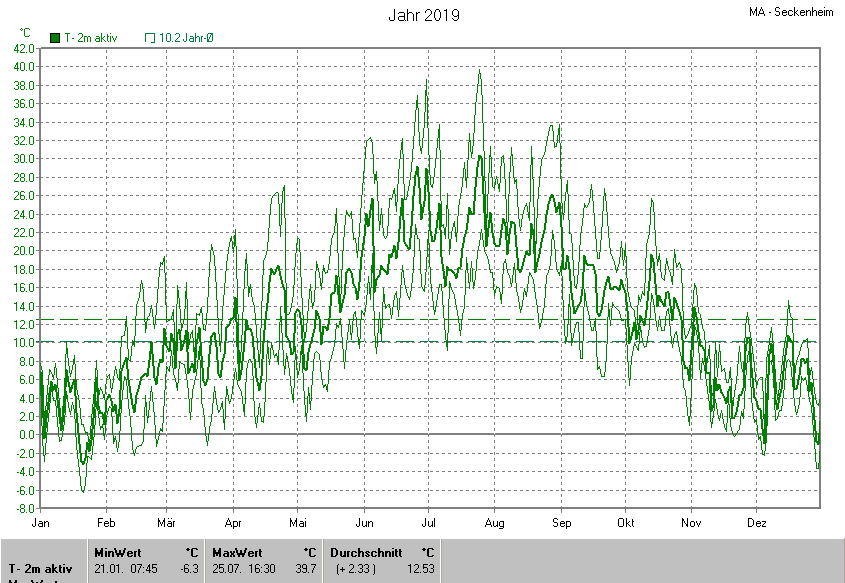Click the '25.07. 16:30' maximum timestamp
The image size is (845, 583).
pyautogui.click(x=243, y=569)
